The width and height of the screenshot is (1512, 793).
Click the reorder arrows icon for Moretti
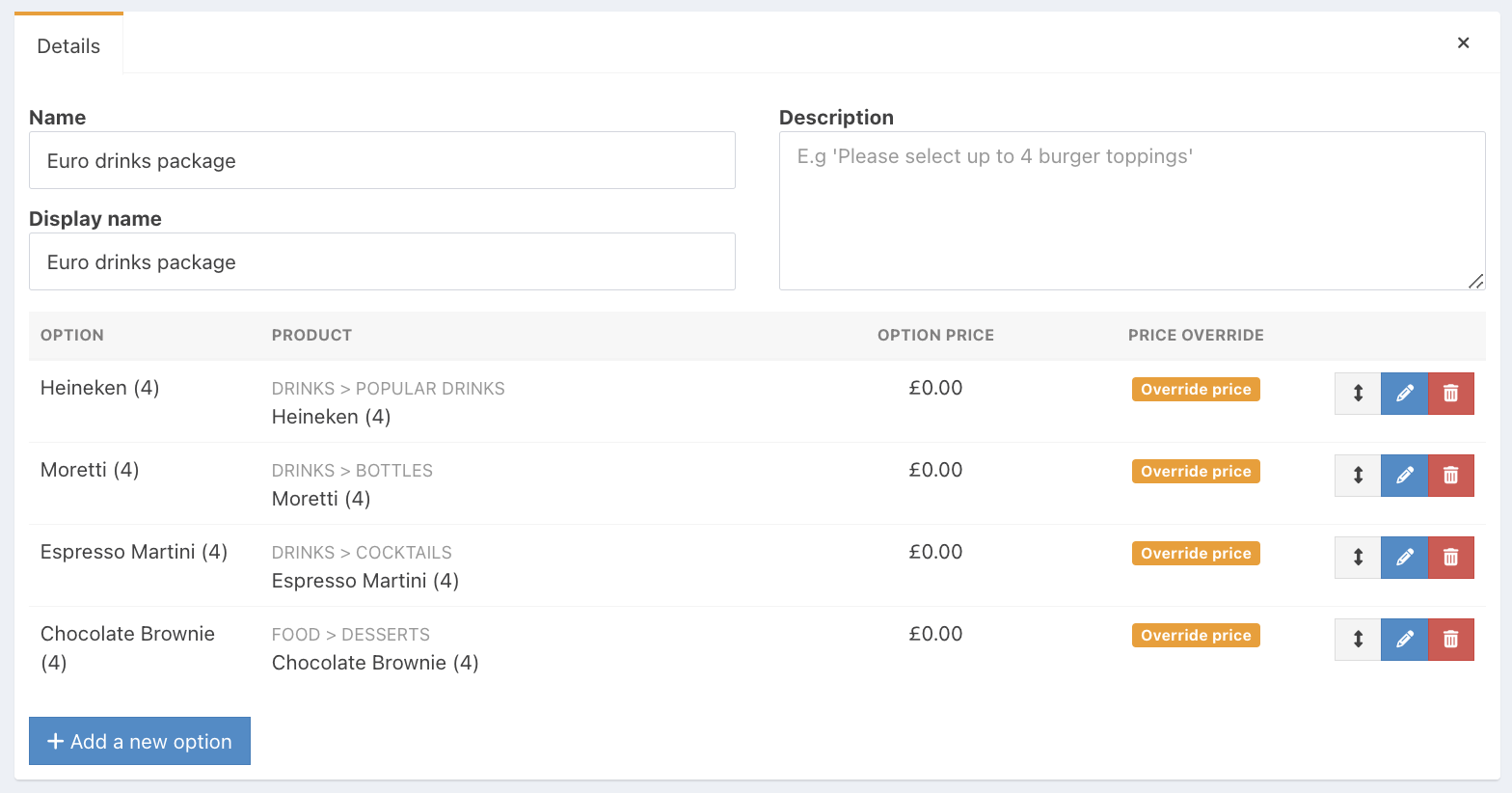(1358, 476)
